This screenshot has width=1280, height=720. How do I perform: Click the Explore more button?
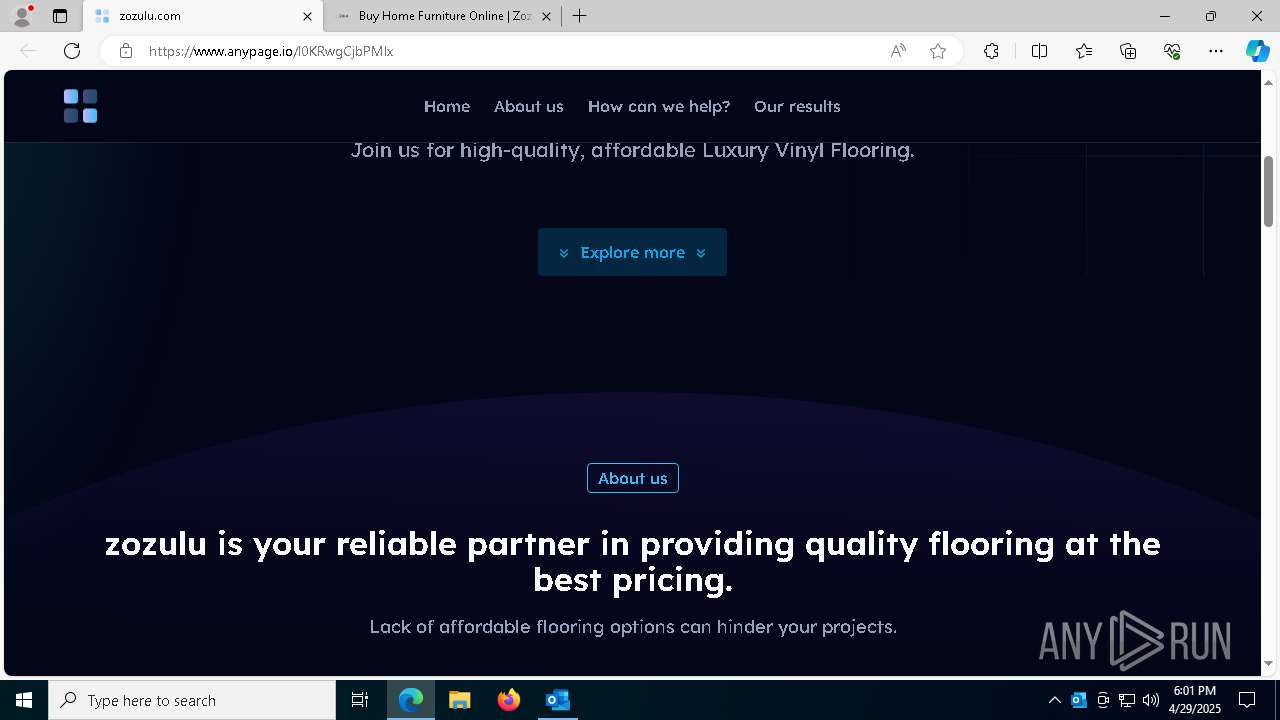pos(632,252)
